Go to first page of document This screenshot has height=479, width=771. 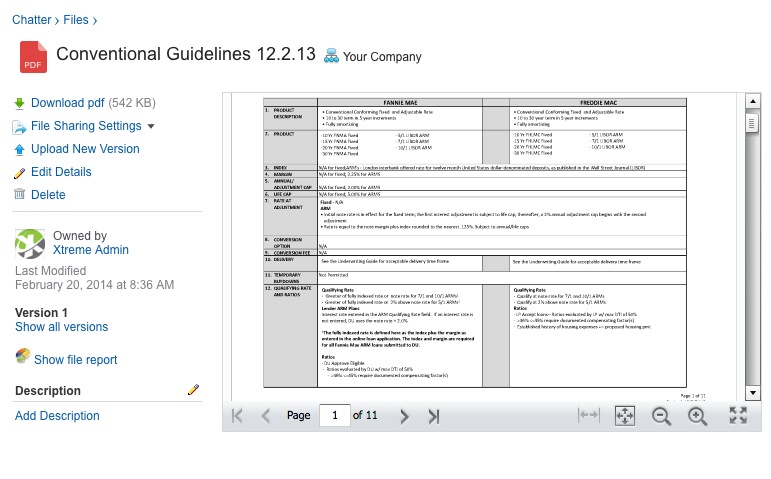(x=237, y=416)
